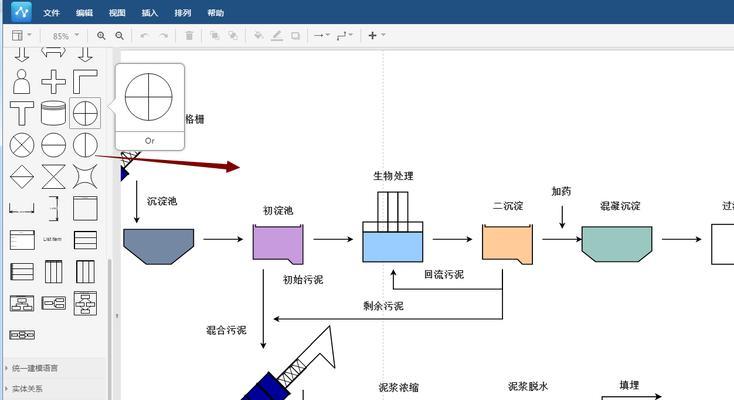Select the container frame shape
Viewport: 734px width, 400px height.
tap(85, 208)
